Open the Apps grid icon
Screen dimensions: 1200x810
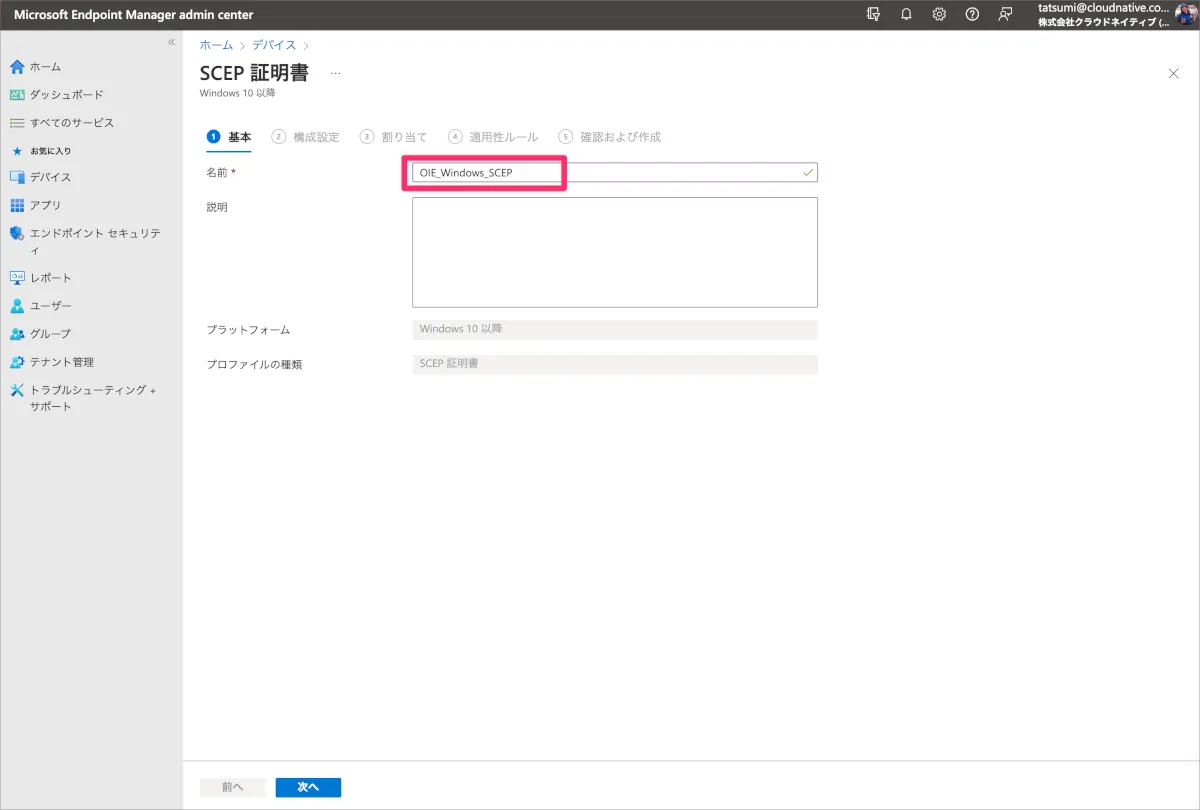pyautogui.click(x=16, y=205)
